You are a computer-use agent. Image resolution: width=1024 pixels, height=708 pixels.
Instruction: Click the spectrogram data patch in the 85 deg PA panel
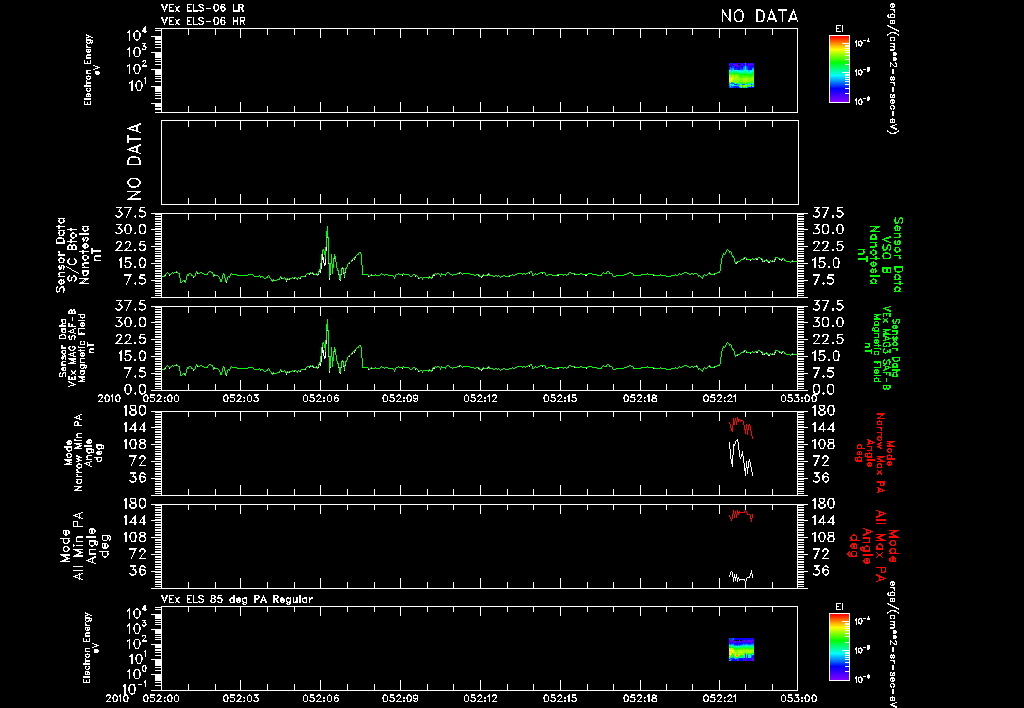pos(741,650)
